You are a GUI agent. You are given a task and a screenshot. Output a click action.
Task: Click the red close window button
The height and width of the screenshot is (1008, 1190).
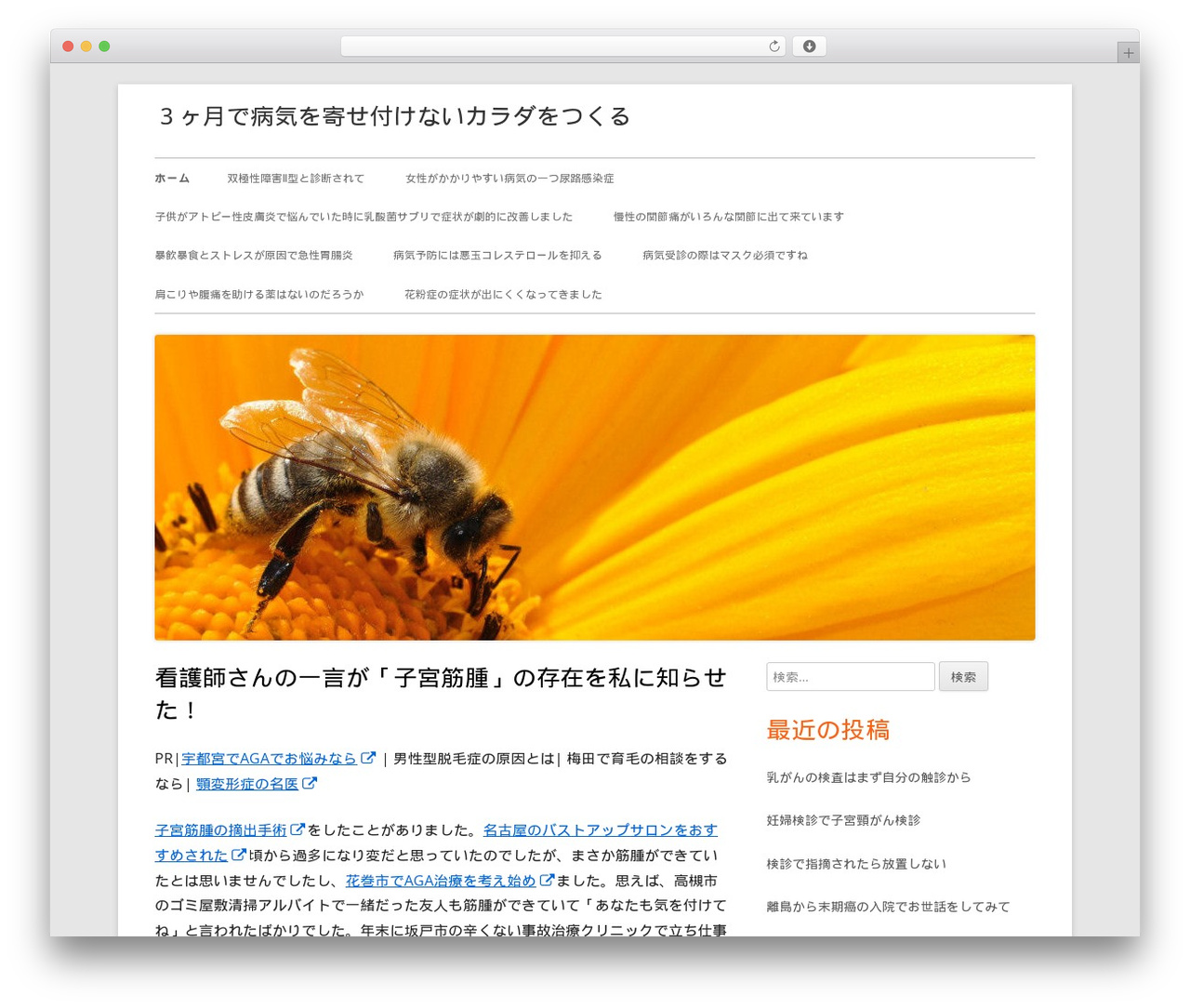[x=68, y=46]
